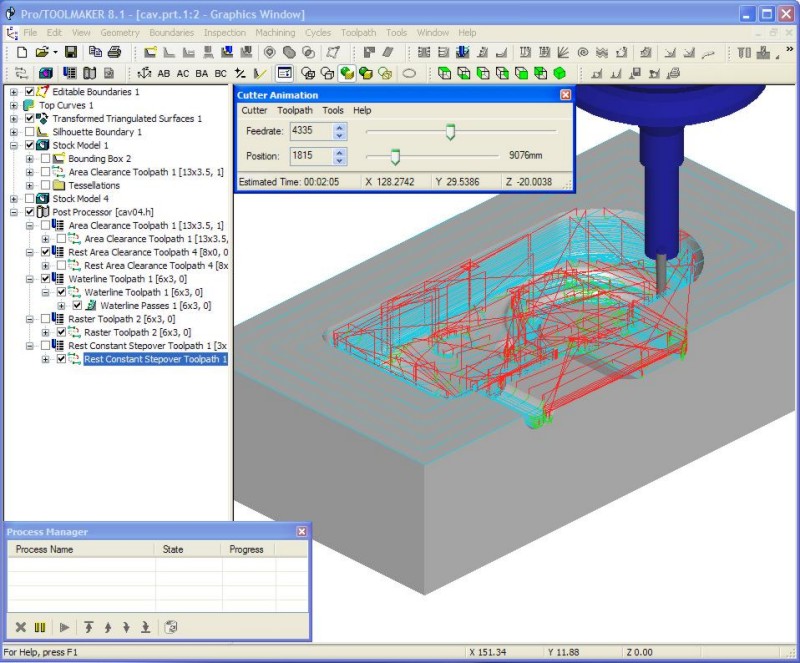This screenshot has width=800, height=663.
Task: Expand the Stock Model 4 node
Action: pos(14,199)
